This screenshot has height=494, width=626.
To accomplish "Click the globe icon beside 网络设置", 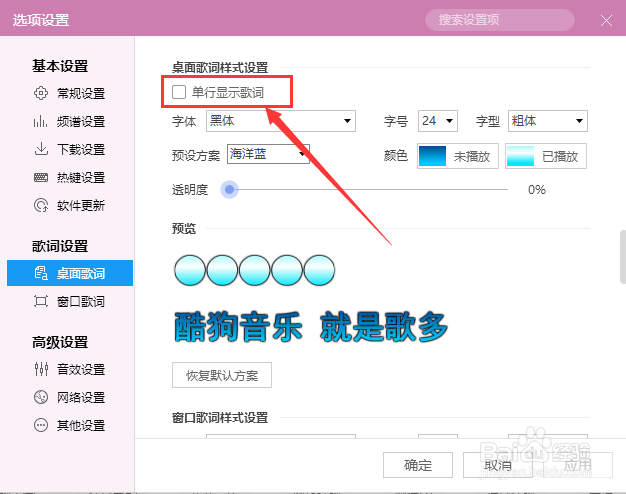I will (41, 397).
